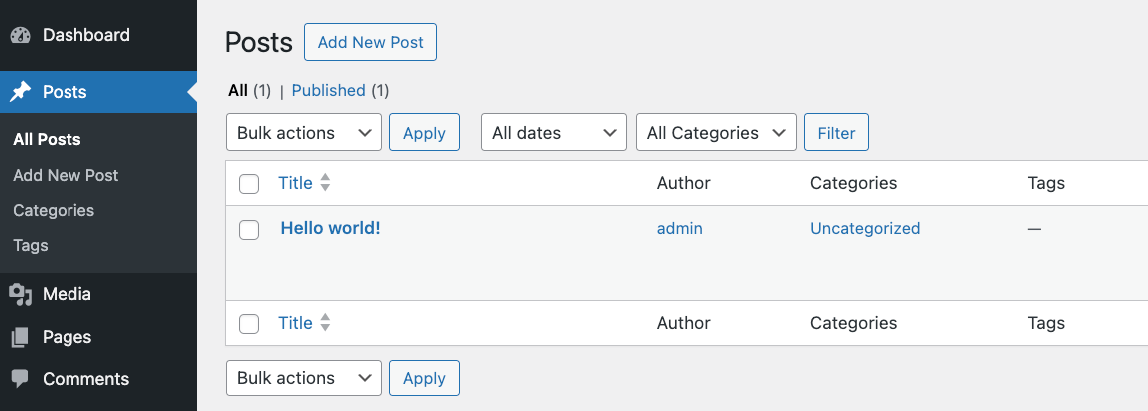Open Media via its camera-music icon
The width and height of the screenshot is (1148, 411).
coord(20,295)
